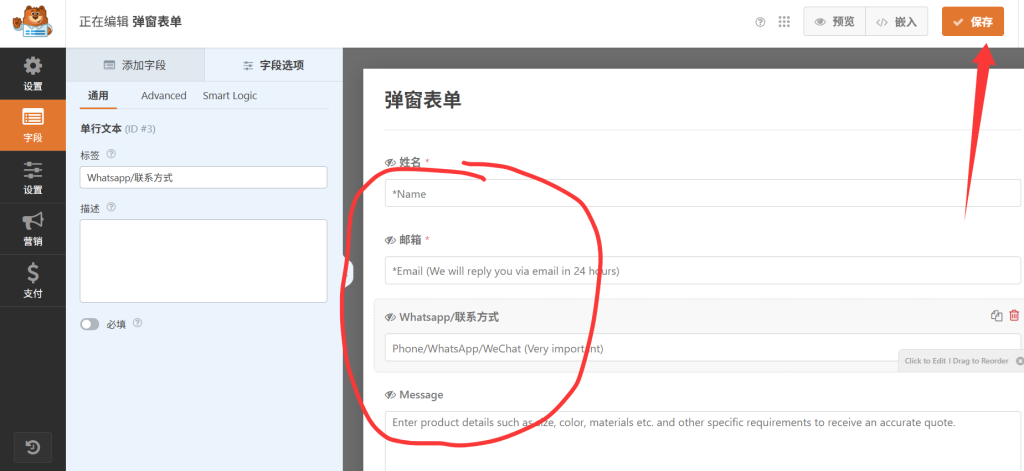Image resolution: width=1024 pixels, height=471 pixels.
Task: Duplicate the Whatsapp/联系方式 field
Action: (x=996, y=316)
